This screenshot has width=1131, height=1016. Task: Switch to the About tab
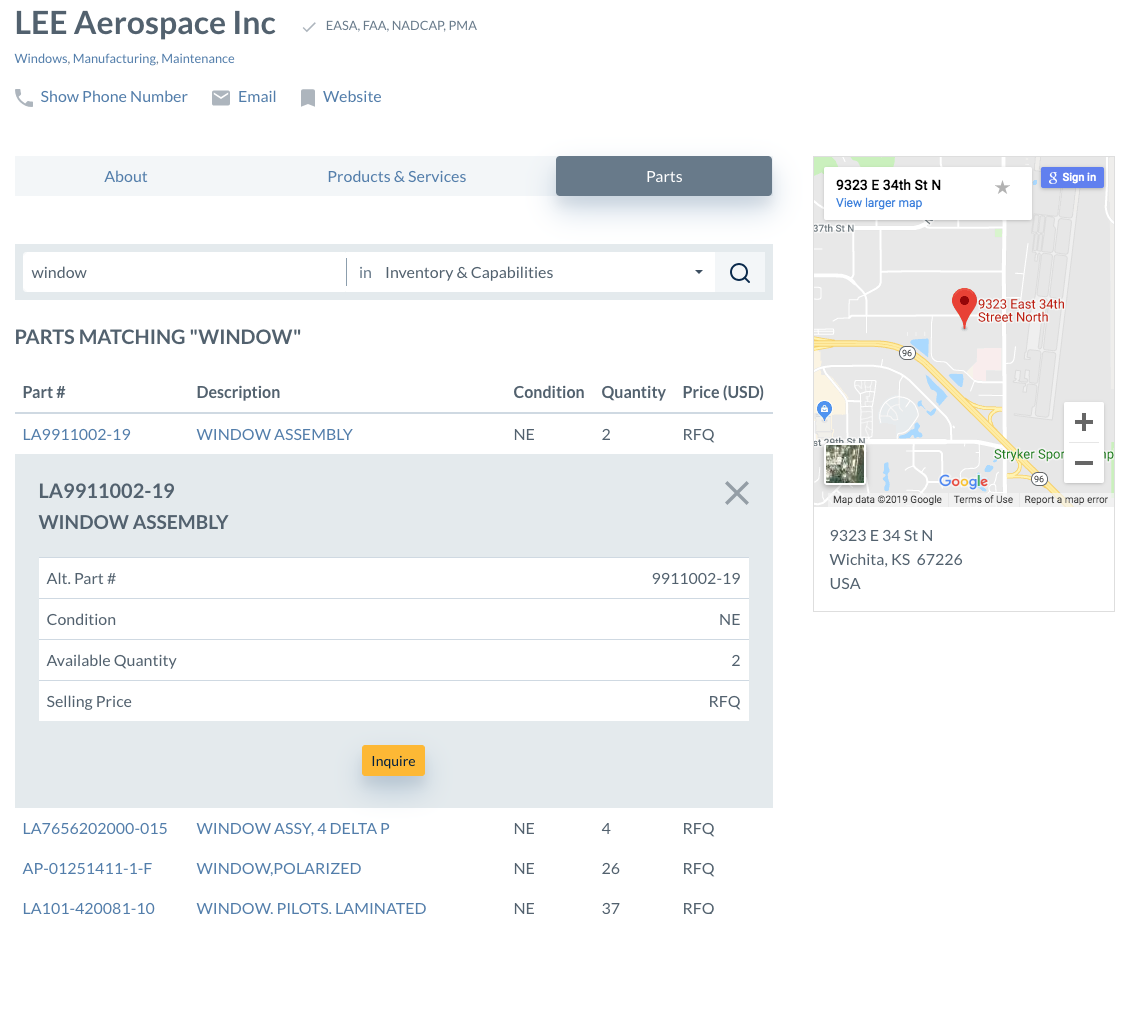tap(126, 177)
